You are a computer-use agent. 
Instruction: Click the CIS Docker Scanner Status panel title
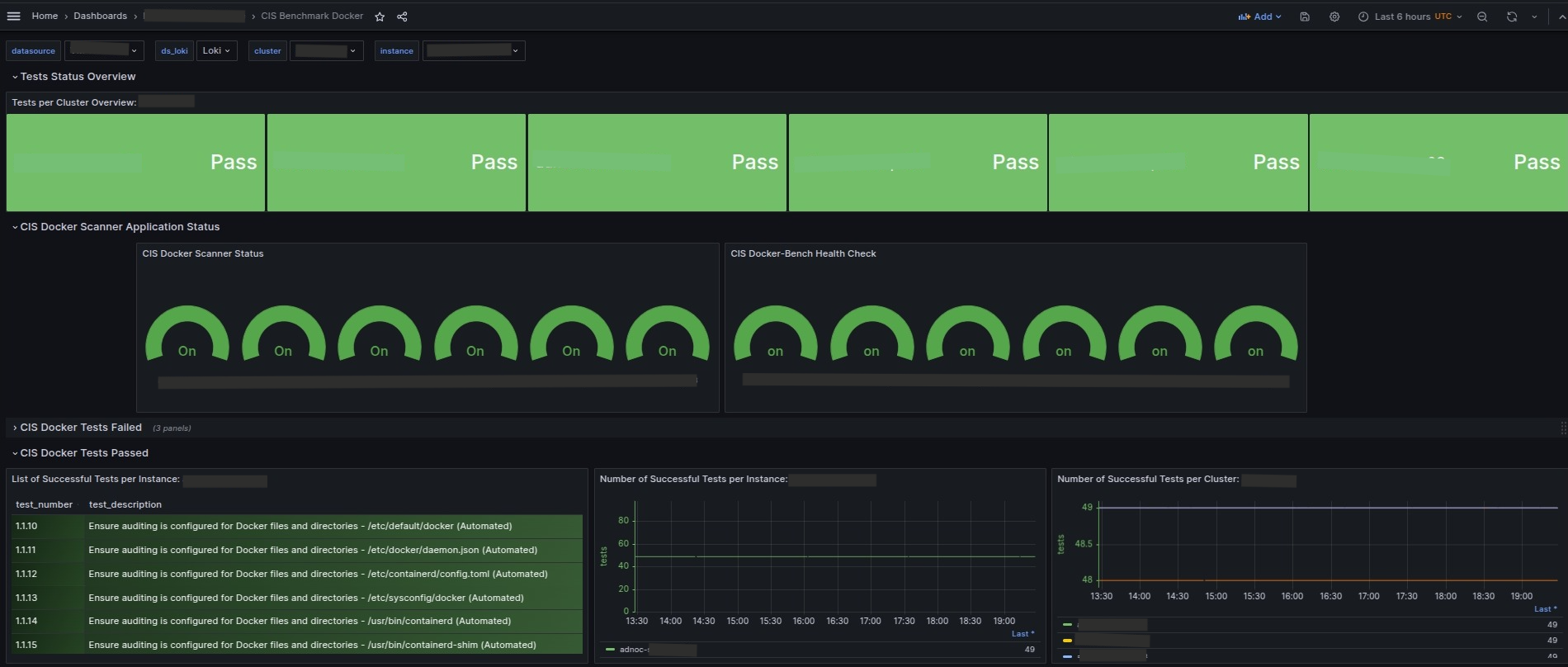tap(203, 253)
